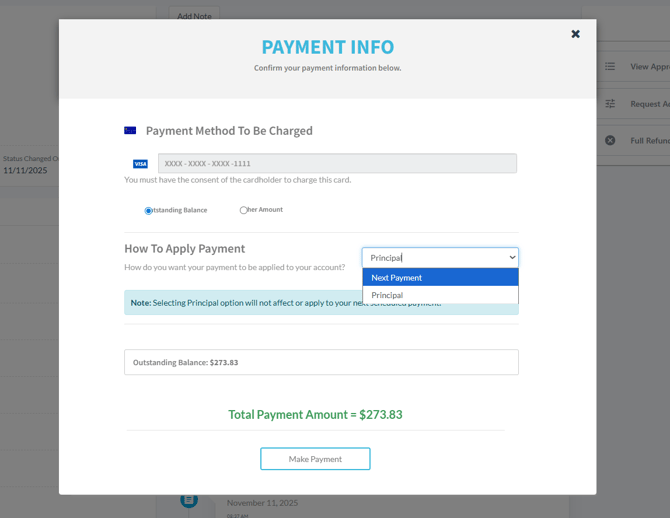
Task: Click the masked card number field
Action: [337, 163]
